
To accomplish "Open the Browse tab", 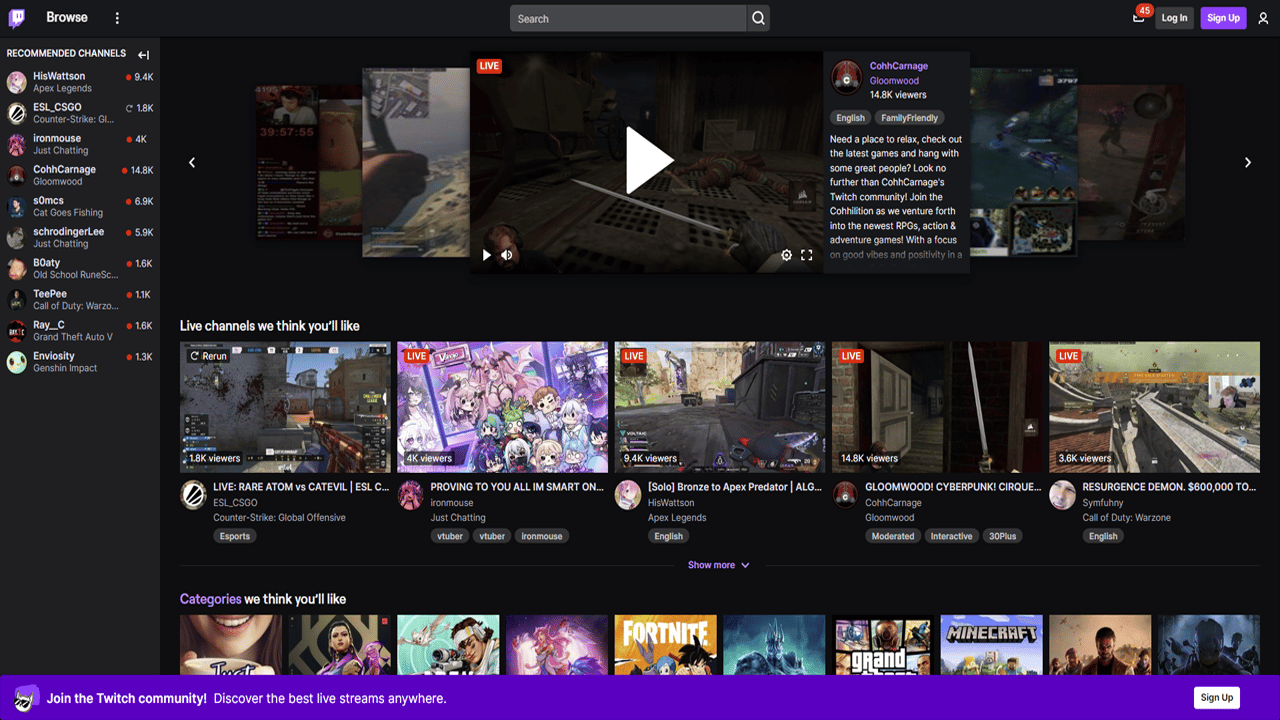I will [67, 17].
